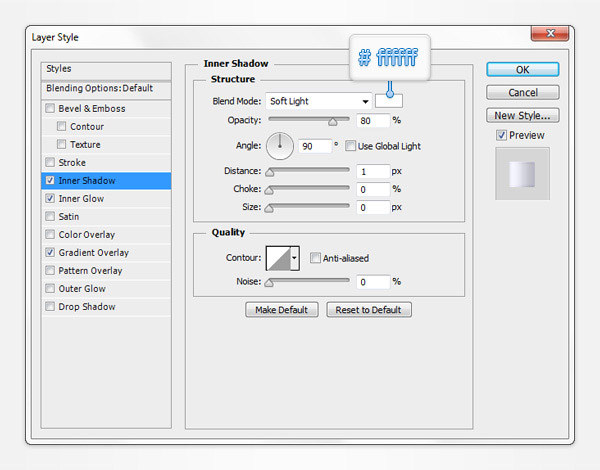The width and height of the screenshot is (600, 470).
Task: Click Reset to Default button
Action: tap(368, 310)
